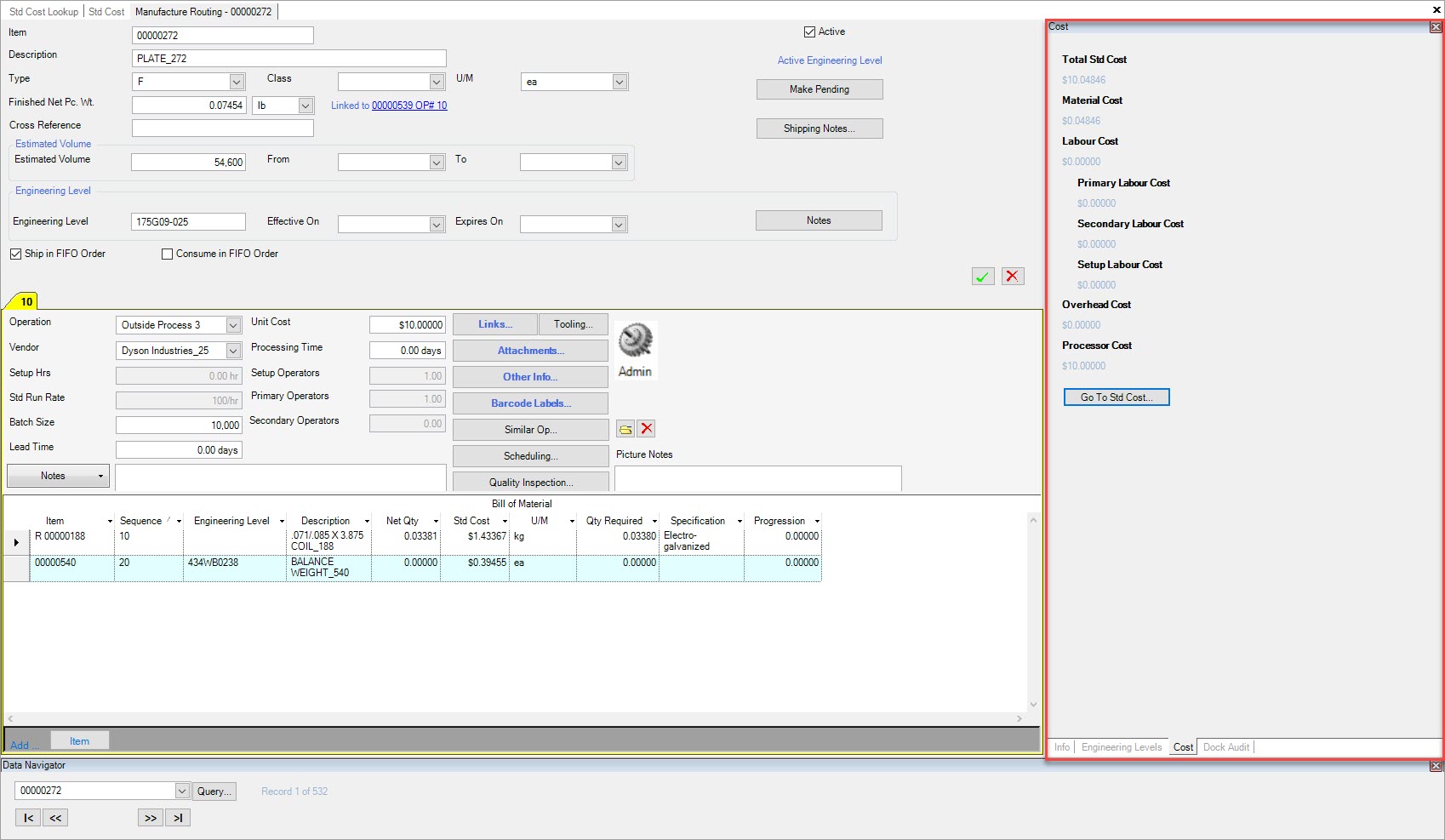Click the Admin gear picture thumbnail
This screenshot has height=840, width=1445.
[635, 350]
